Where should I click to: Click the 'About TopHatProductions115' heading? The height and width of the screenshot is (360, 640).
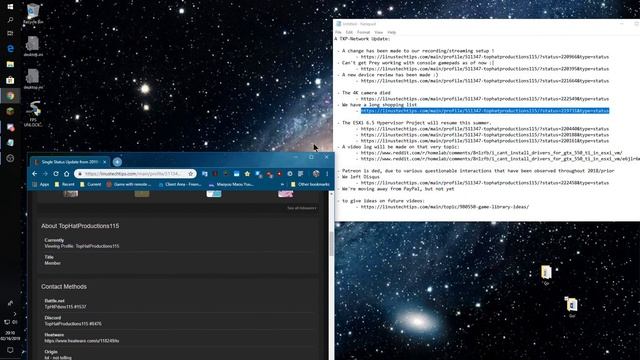click(x=80, y=226)
